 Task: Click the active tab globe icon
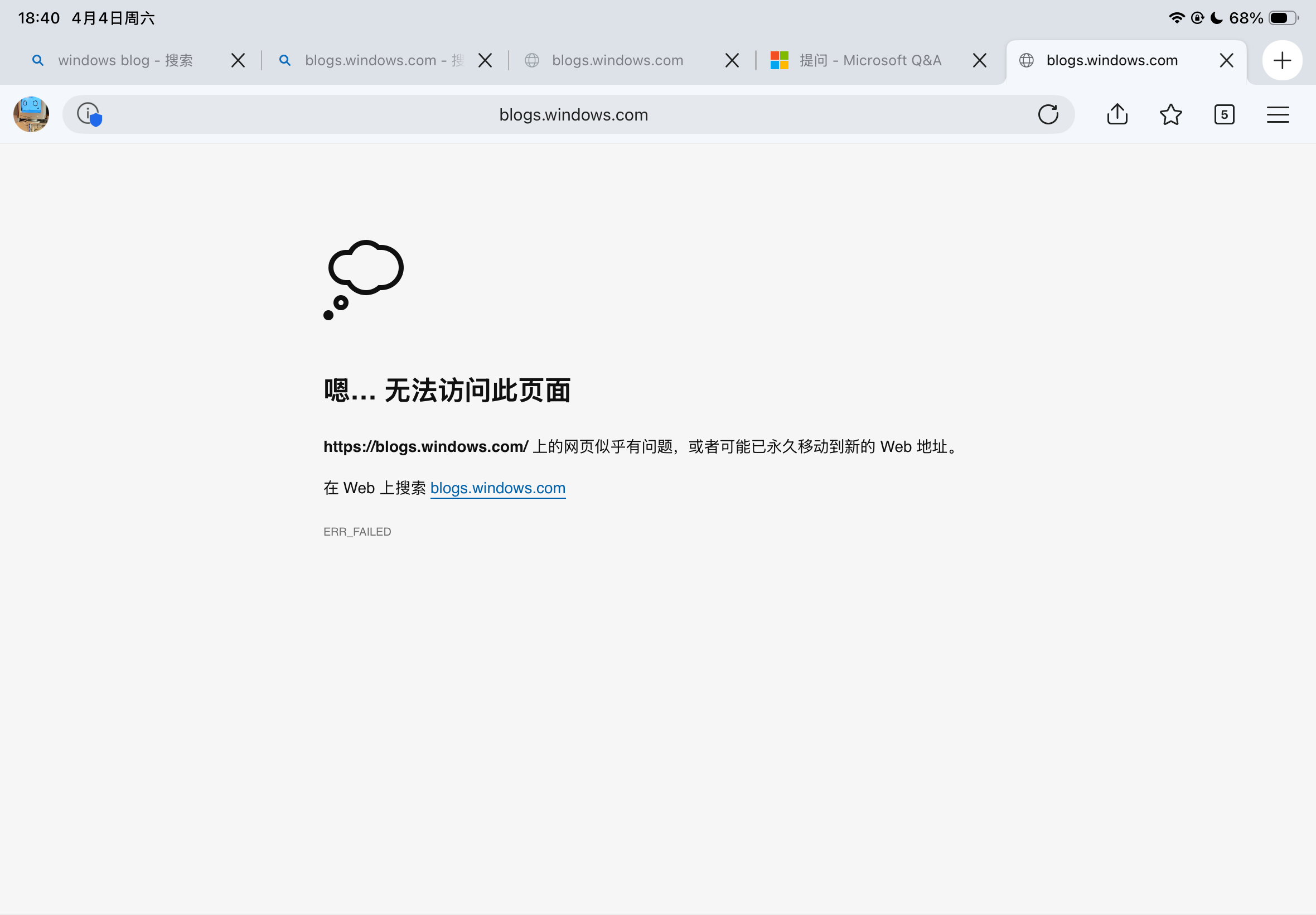1026,60
